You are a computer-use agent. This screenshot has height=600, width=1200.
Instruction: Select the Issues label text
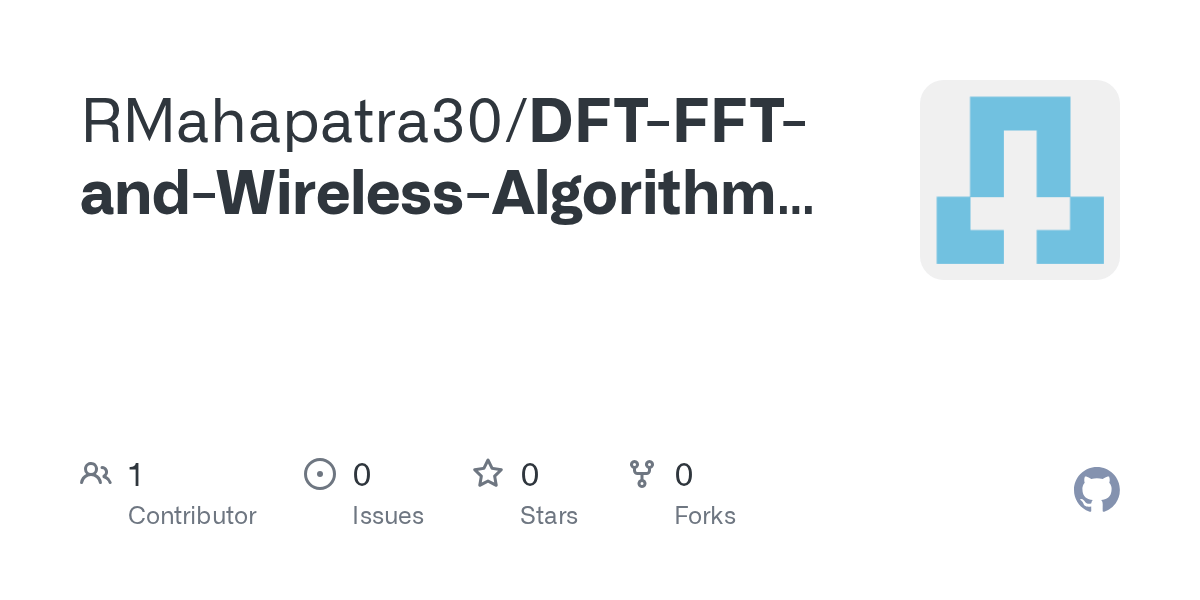coord(388,516)
